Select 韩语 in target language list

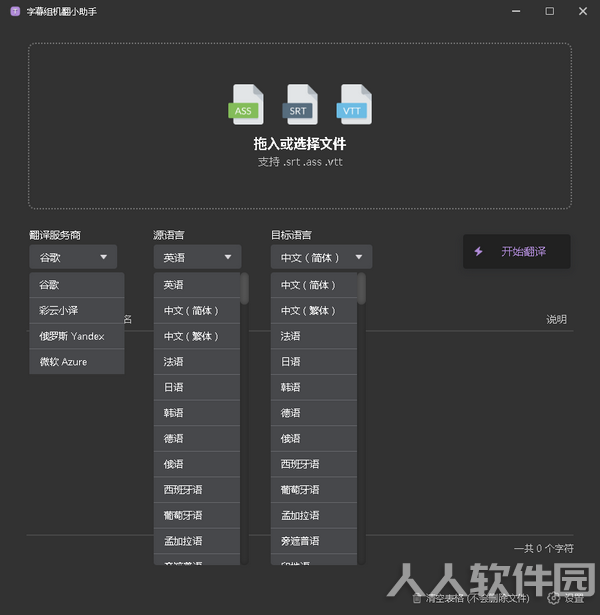(314, 387)
